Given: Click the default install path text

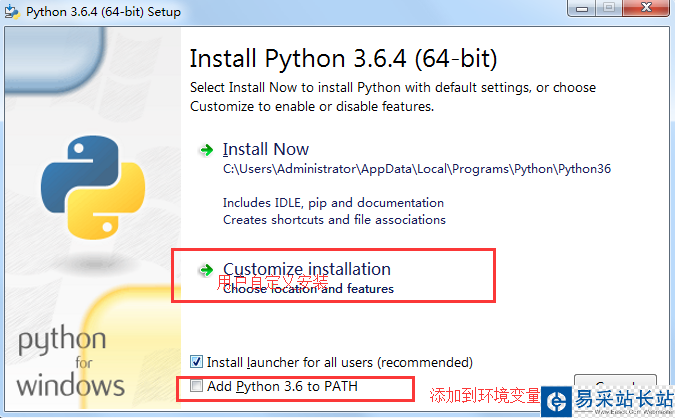Looking at the screenshot, I should 416,169.
